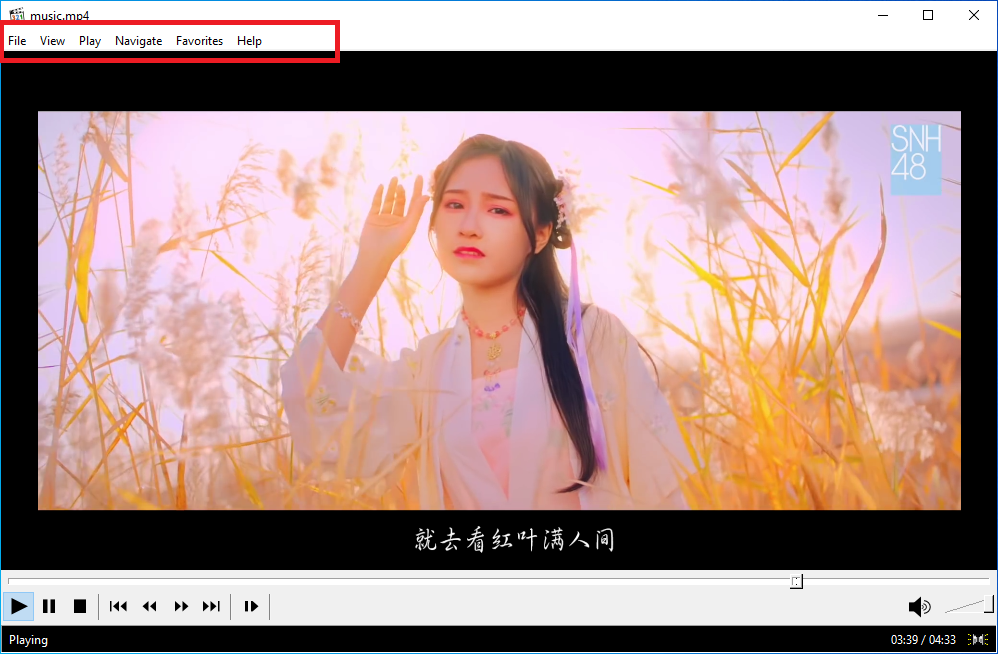Click the audio channel icon in status bar

(x=978, y=640)
